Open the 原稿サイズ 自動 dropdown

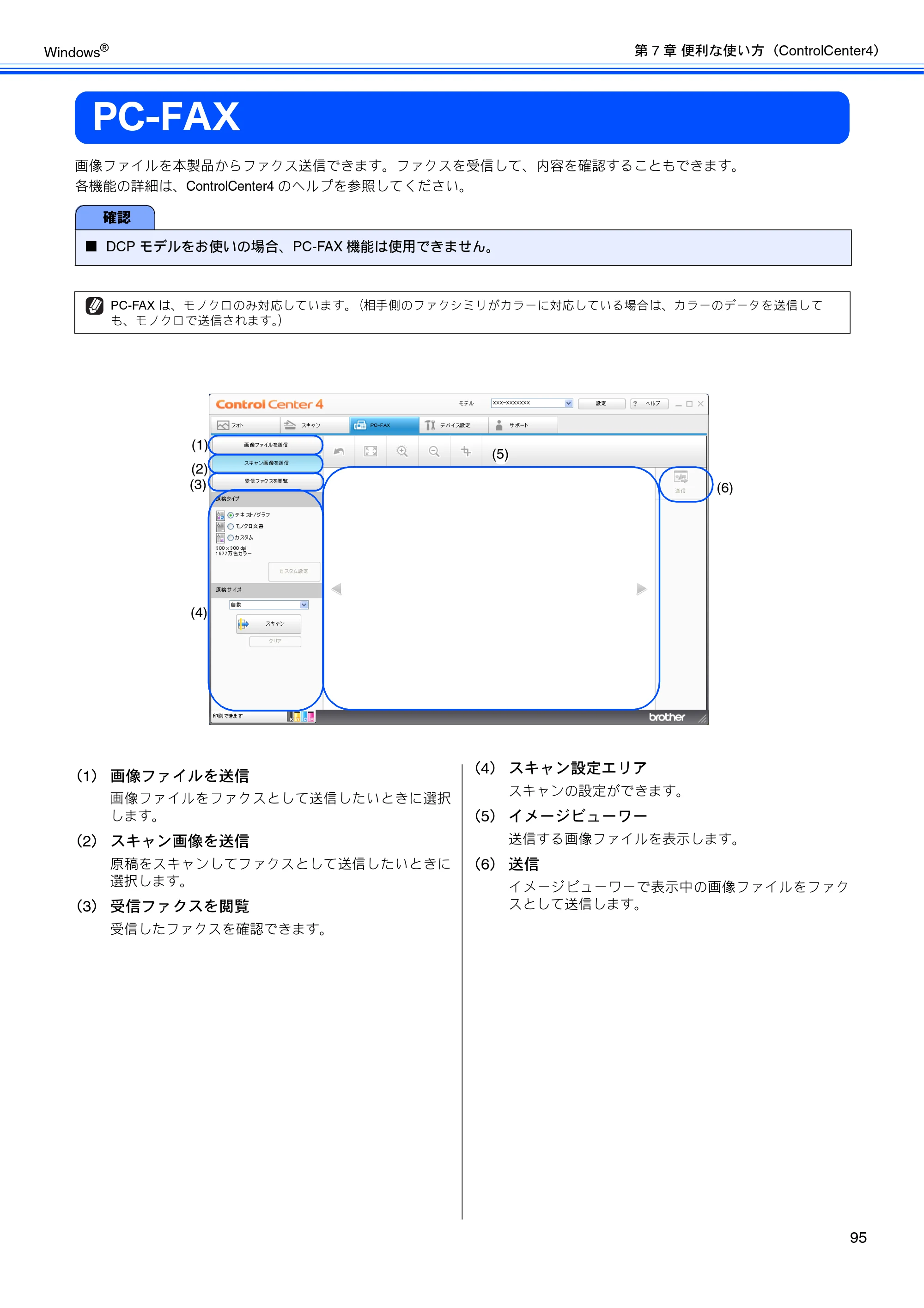(269, 605)
